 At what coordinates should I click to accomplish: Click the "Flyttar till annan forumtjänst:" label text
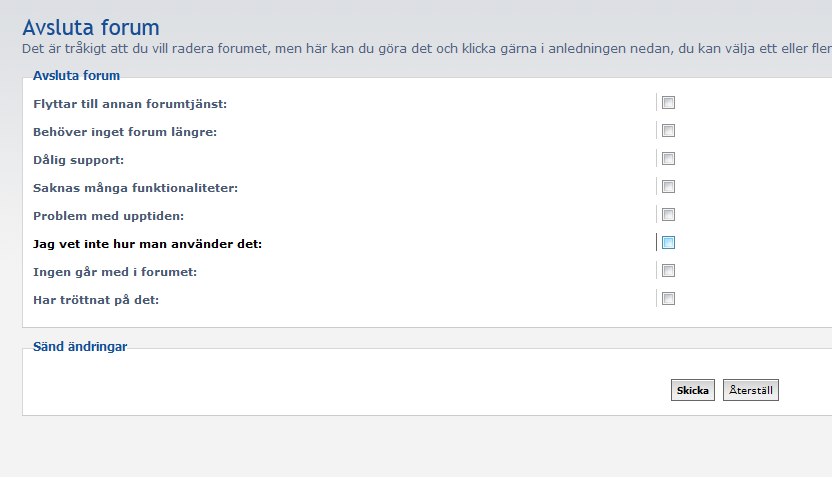click(130, 104)
